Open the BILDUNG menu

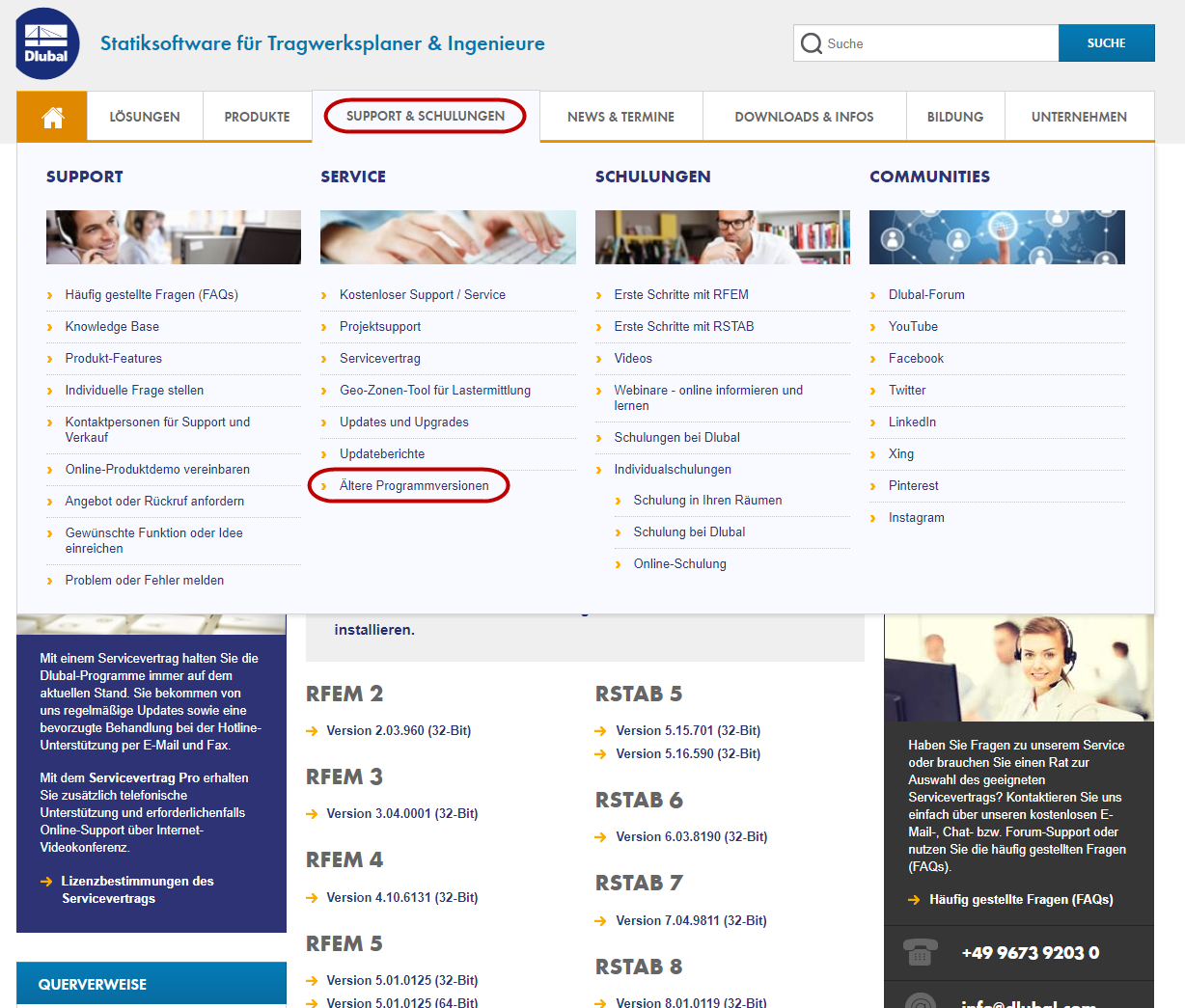click(x=954, y=116)
